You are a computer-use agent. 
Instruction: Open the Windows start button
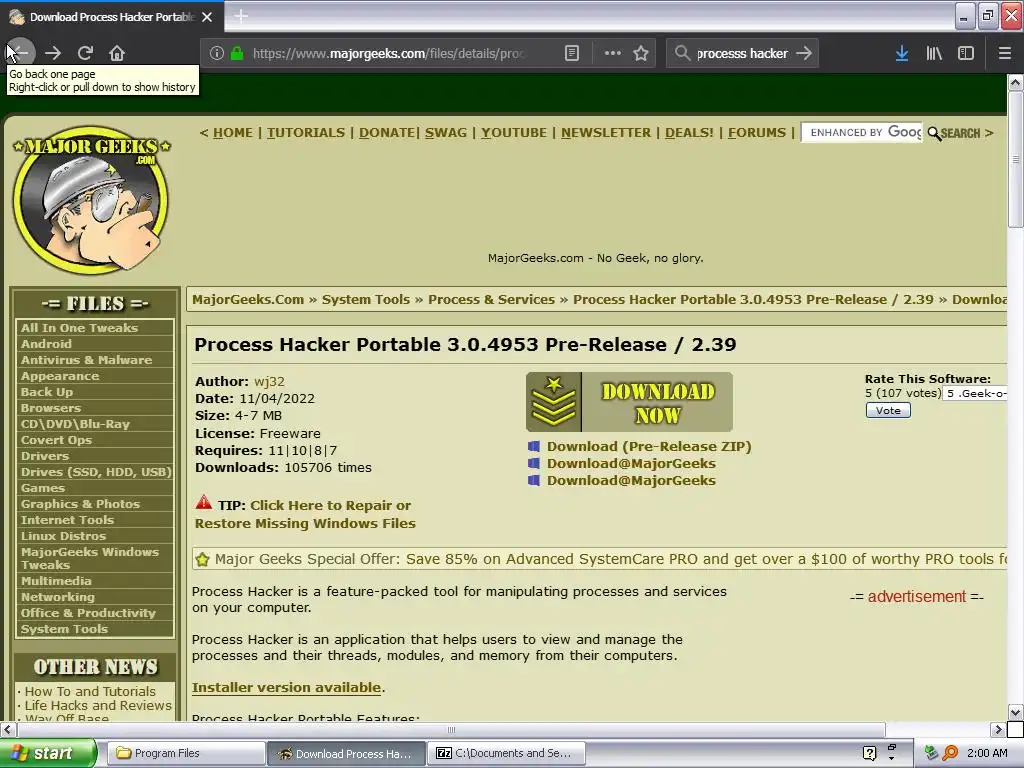pos(48,753)
